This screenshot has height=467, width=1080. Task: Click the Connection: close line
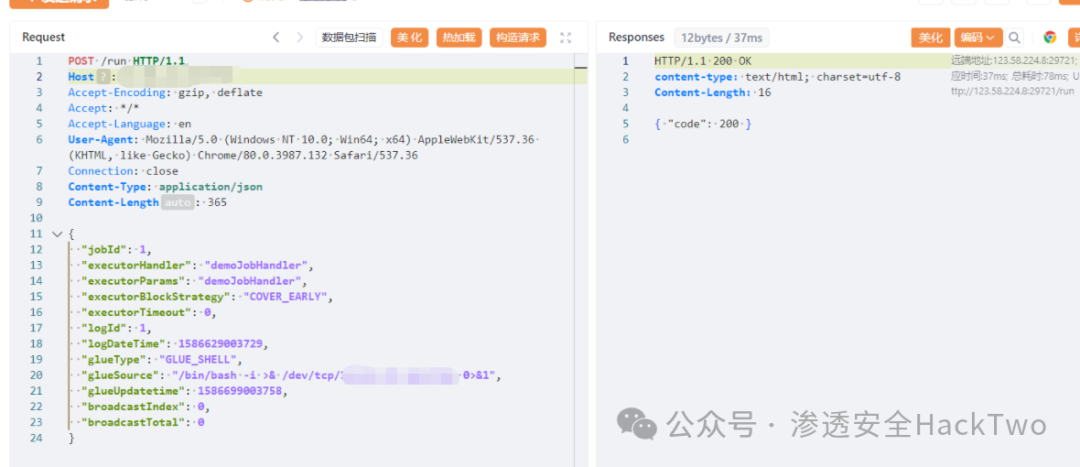click(123, 171)
